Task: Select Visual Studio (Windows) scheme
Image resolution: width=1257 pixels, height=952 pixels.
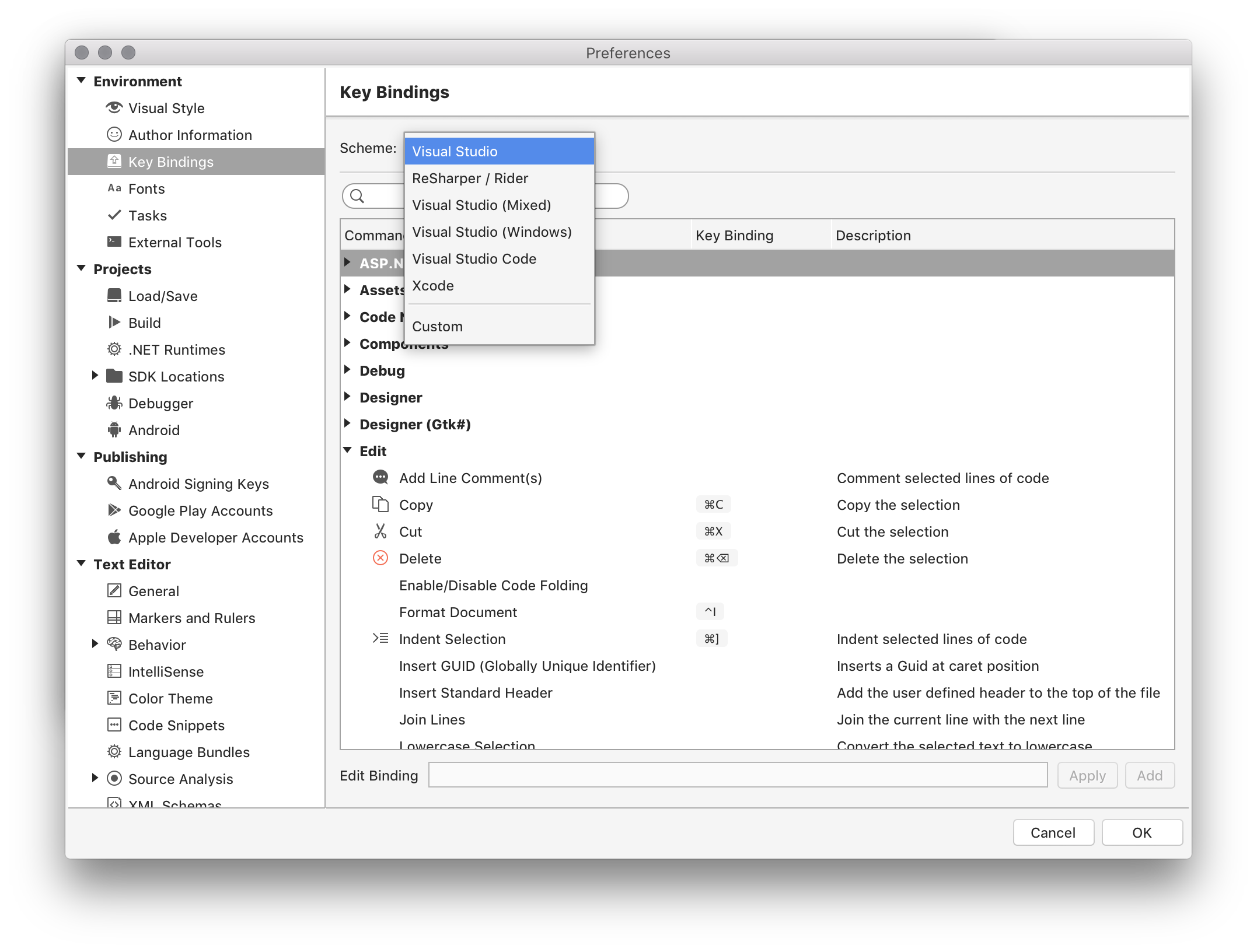Action: 500,232
